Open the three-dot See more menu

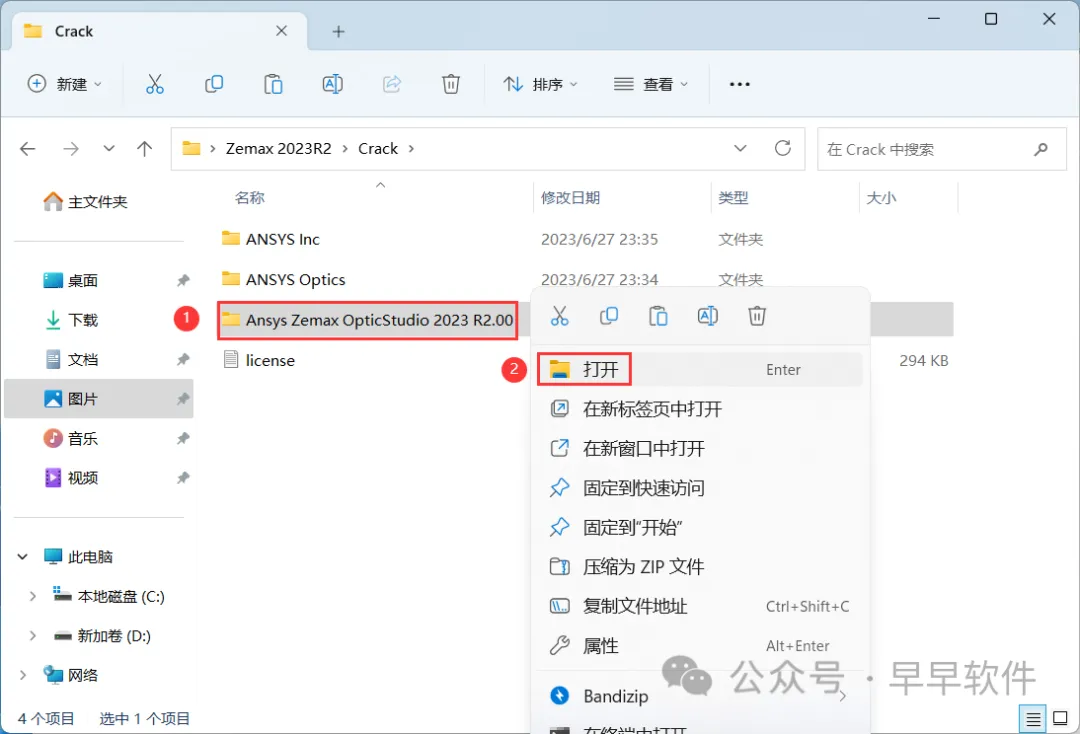(x=740, y=84)
